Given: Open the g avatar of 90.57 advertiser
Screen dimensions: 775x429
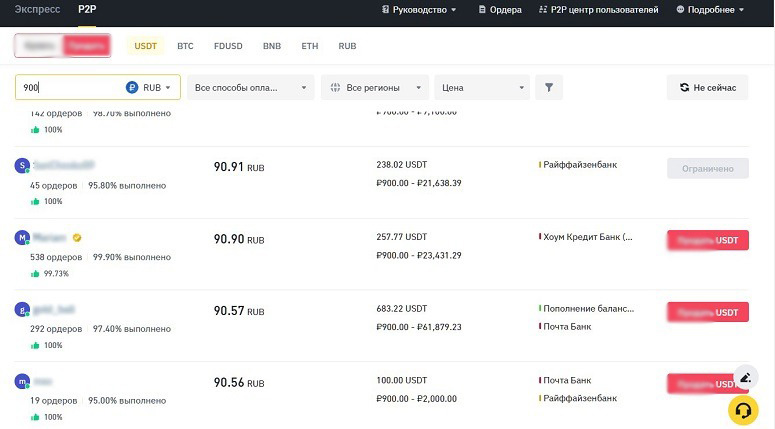Looking at the screenshot, I should 22,309.
